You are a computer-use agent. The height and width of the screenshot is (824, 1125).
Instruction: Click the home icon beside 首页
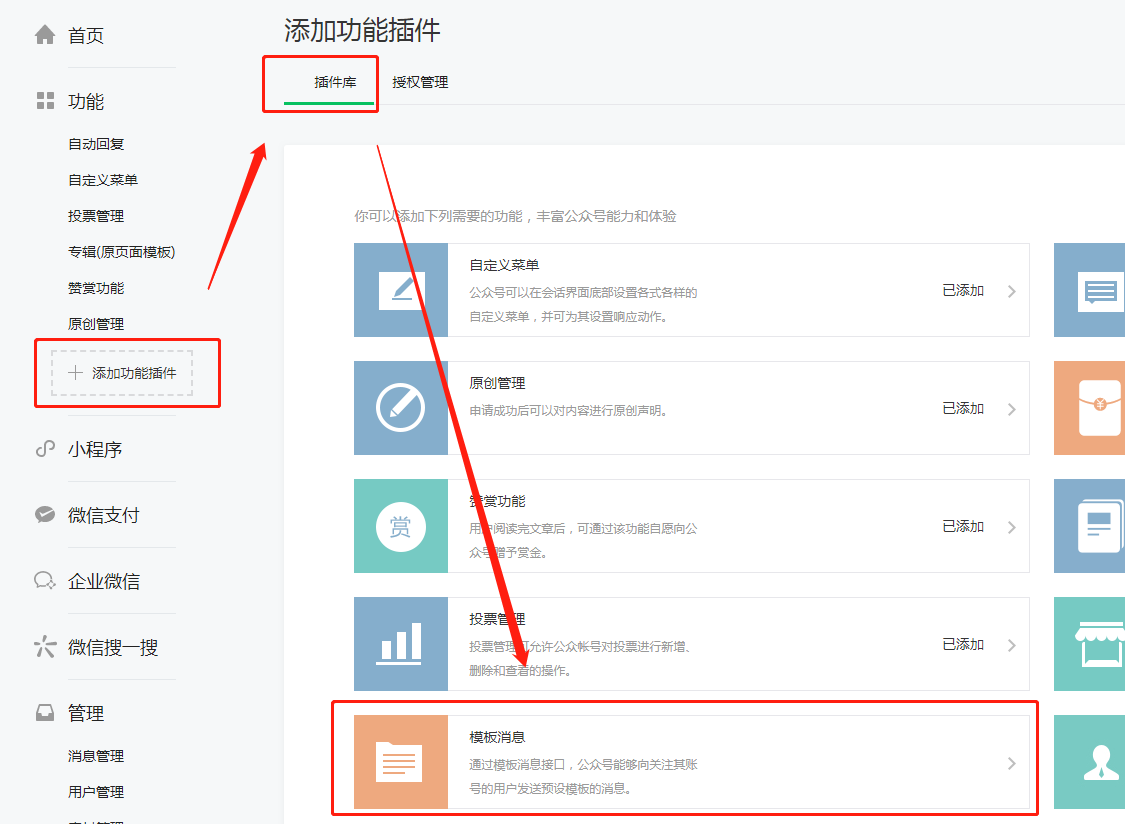point(45,34)
